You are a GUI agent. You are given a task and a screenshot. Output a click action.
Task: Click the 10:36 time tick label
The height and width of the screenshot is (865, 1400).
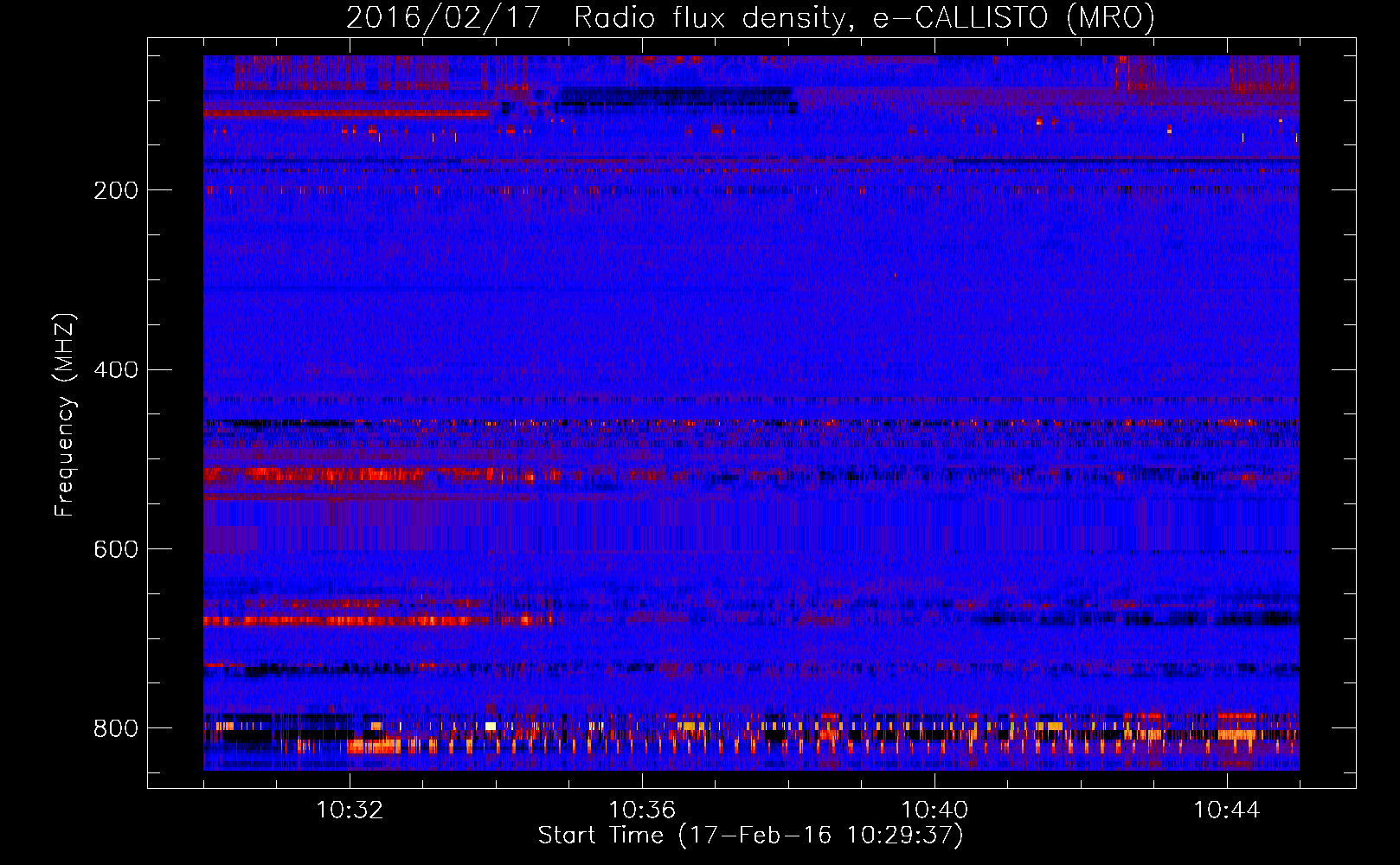click(x=642, y=811)
